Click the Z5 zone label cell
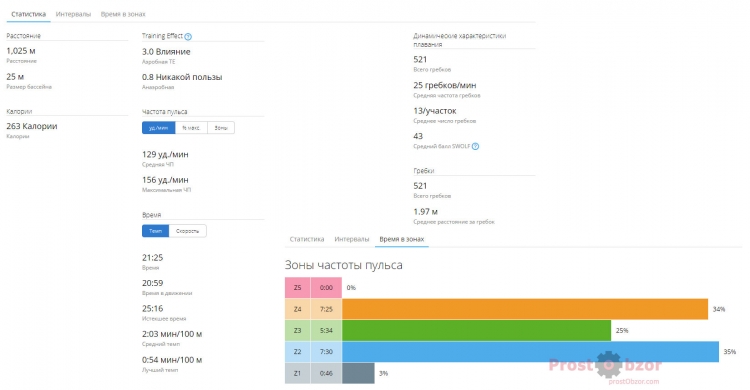This screenshot has height=390, width=750. [298, 288]
